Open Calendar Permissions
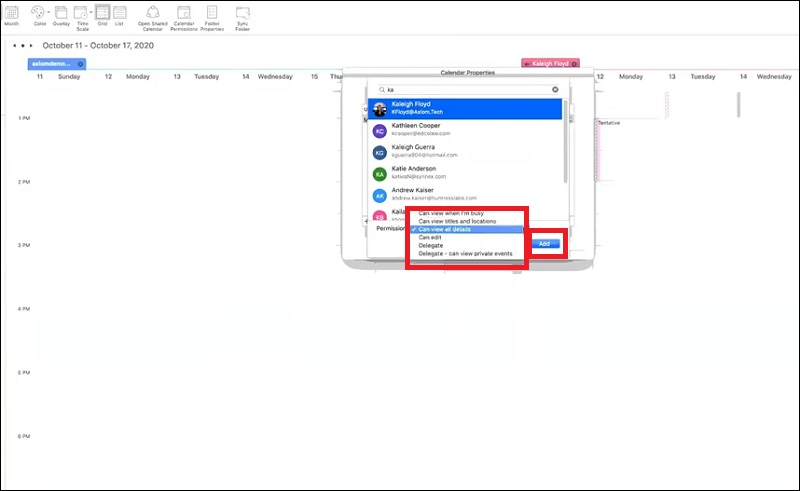 [184, 18]
